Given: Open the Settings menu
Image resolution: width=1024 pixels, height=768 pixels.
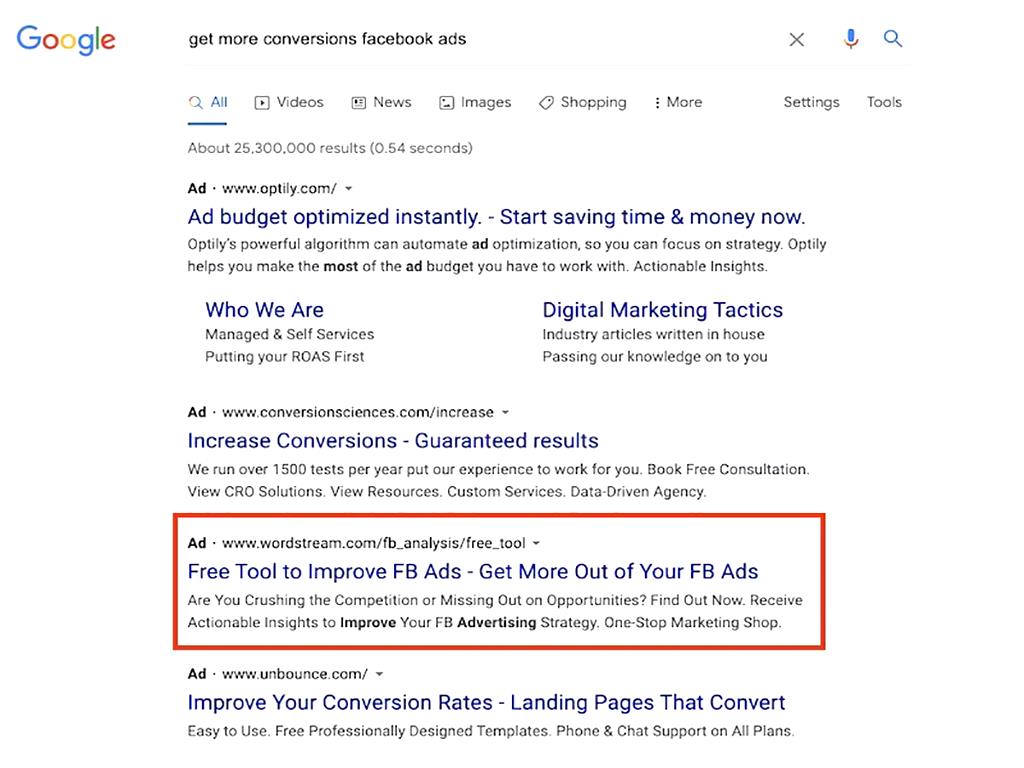Looking at the screenshot, I should 811,102.
